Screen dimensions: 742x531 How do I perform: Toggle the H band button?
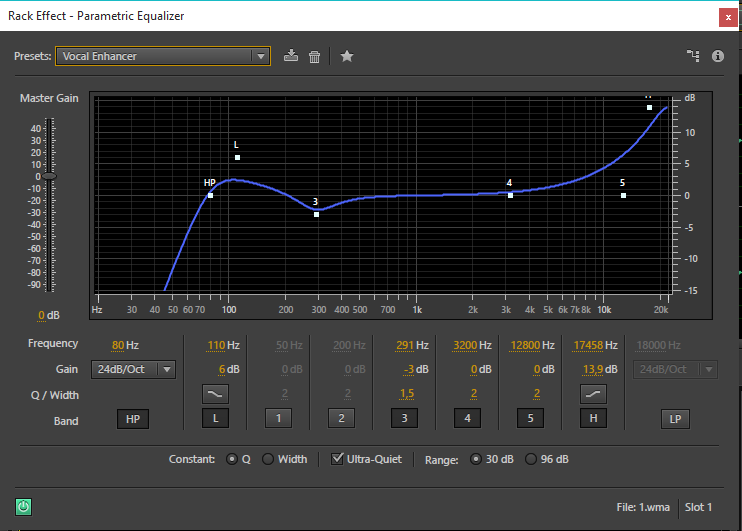click(593, 418)
